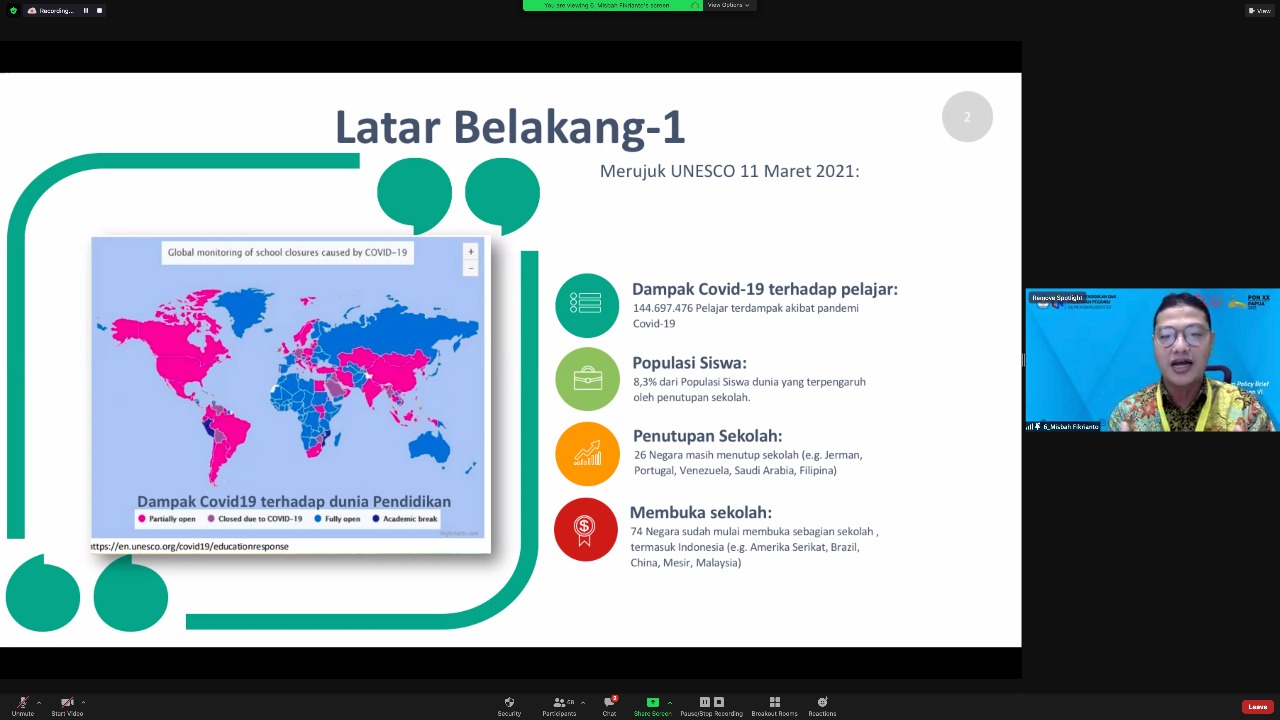This screenshot has width=1280, height=720.
Task: Click the video panel divider handle
Action: pyautogui.click(x=1023, y=360)
